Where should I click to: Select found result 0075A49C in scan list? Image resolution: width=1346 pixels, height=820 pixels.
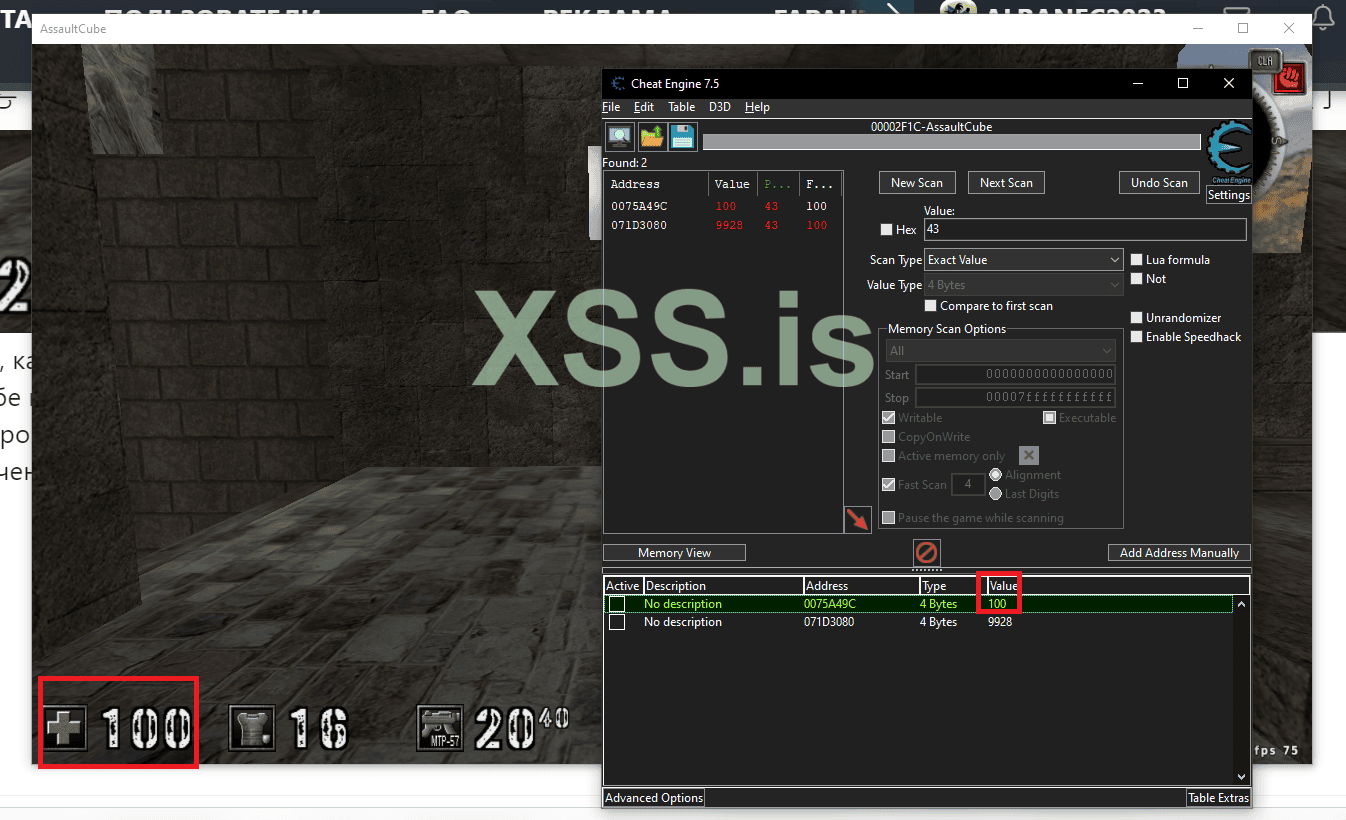click(724, 207)
